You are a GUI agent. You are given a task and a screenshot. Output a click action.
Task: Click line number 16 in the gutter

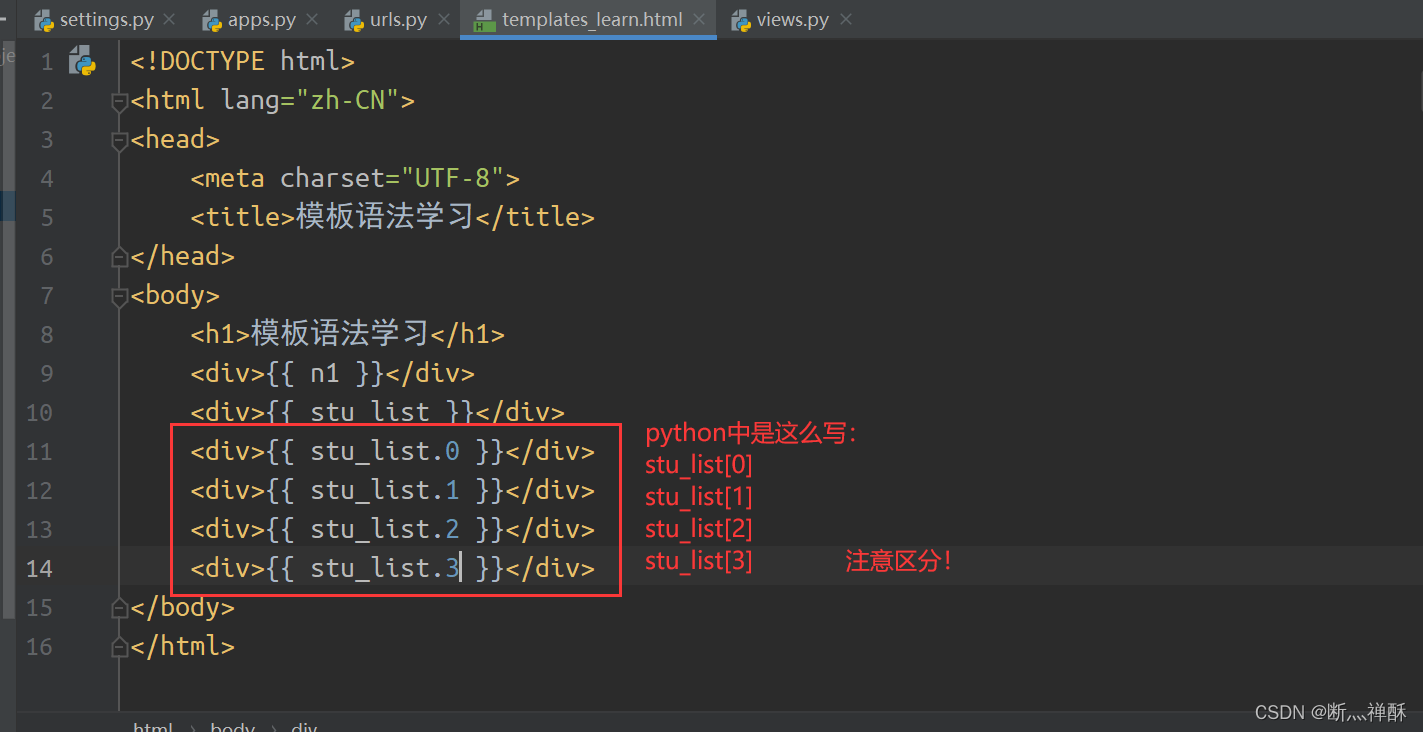coord(39,647)
